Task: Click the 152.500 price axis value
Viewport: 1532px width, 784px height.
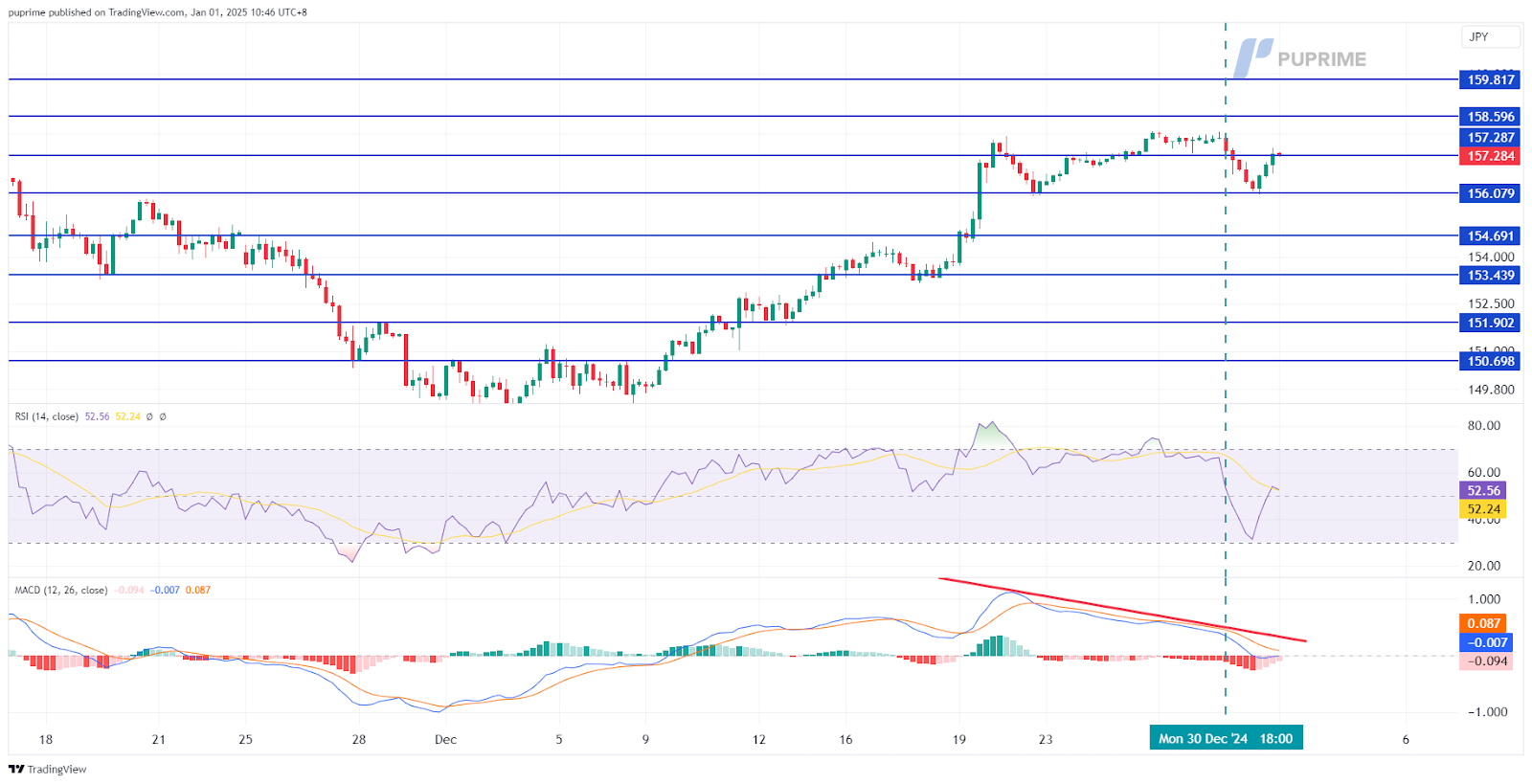Action: pyautogui.click(x=1491, y=303)
